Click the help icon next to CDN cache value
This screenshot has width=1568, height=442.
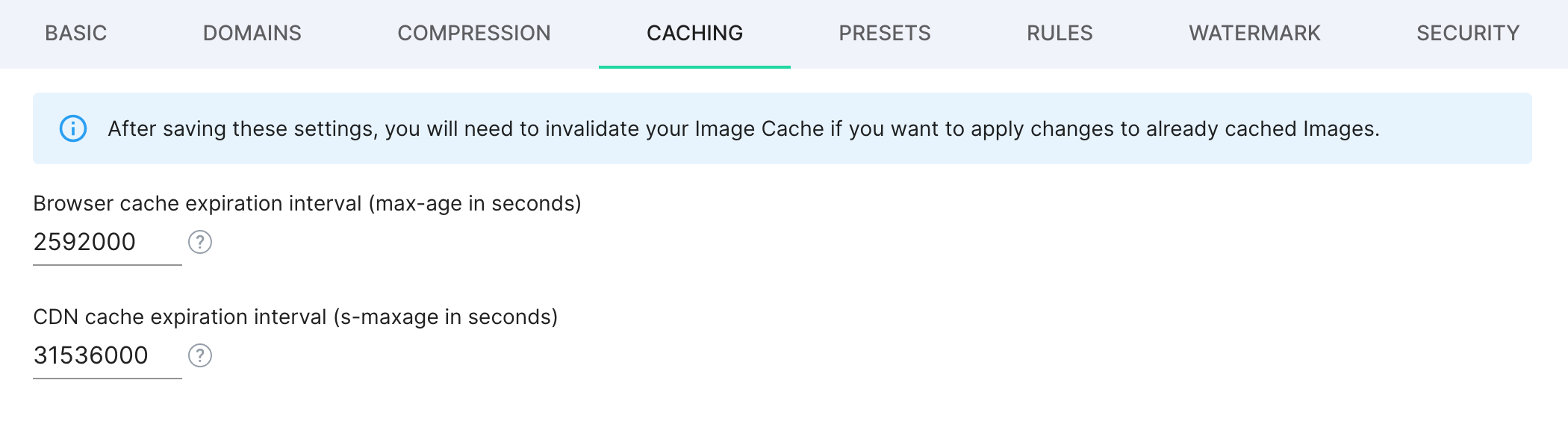[x=199, y=357]
